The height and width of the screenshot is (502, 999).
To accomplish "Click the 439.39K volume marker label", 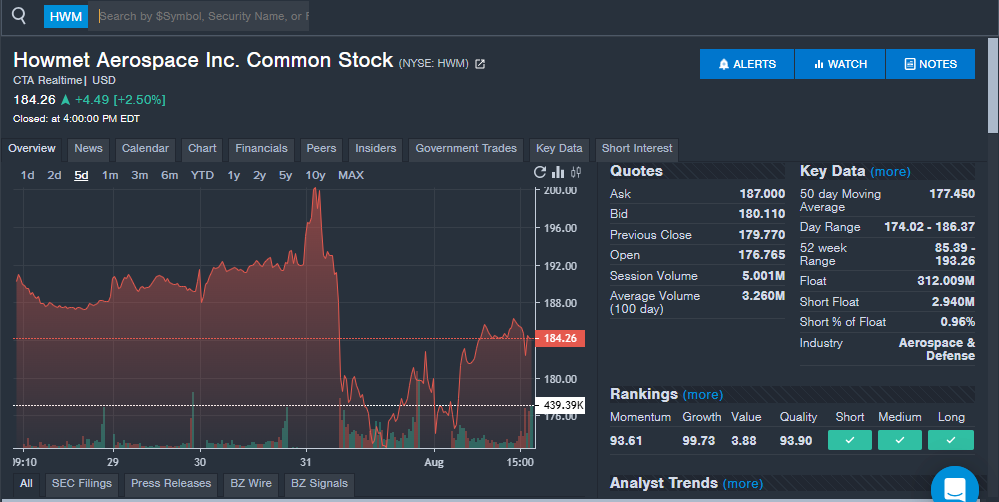I will (560, 405).
